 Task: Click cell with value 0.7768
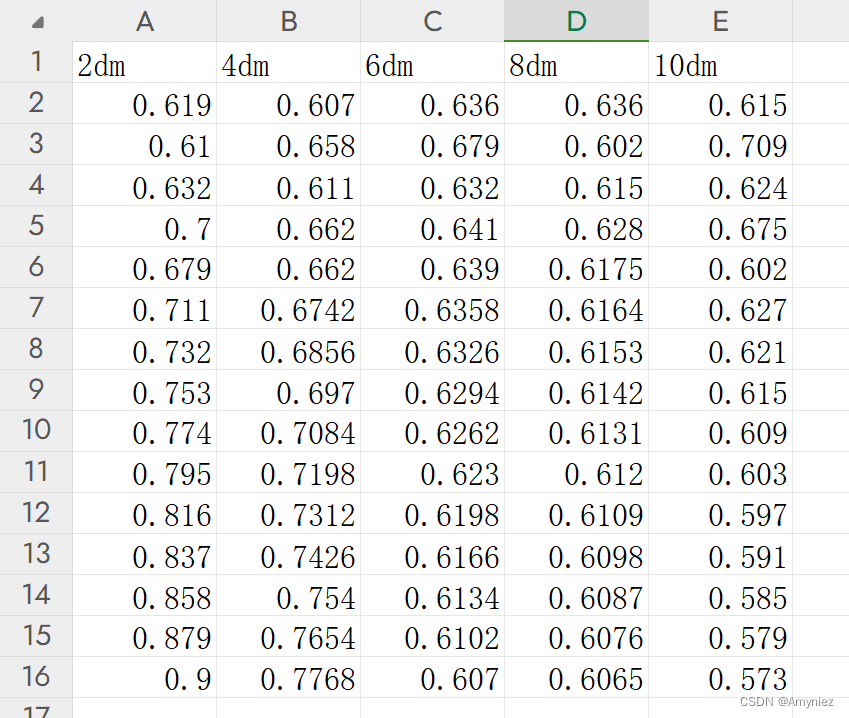point(288,677)
